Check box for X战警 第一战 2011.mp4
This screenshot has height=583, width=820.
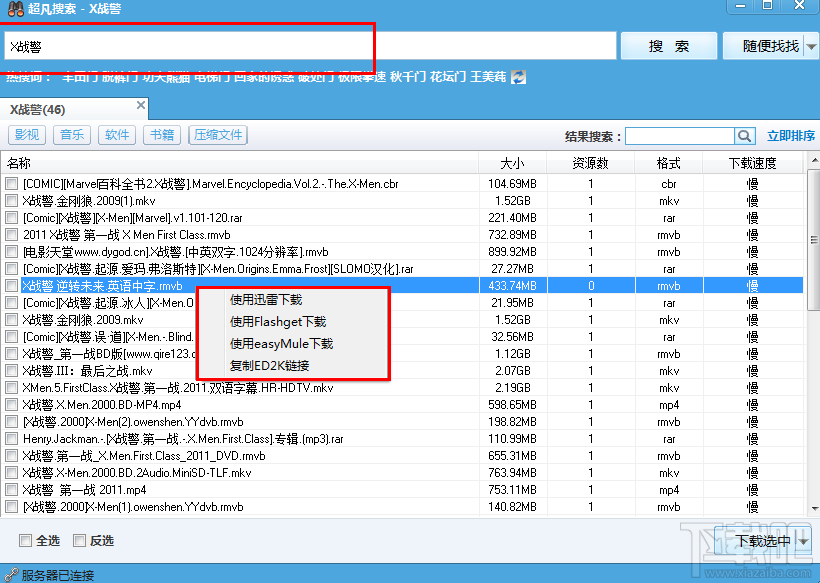pos(11,490)
